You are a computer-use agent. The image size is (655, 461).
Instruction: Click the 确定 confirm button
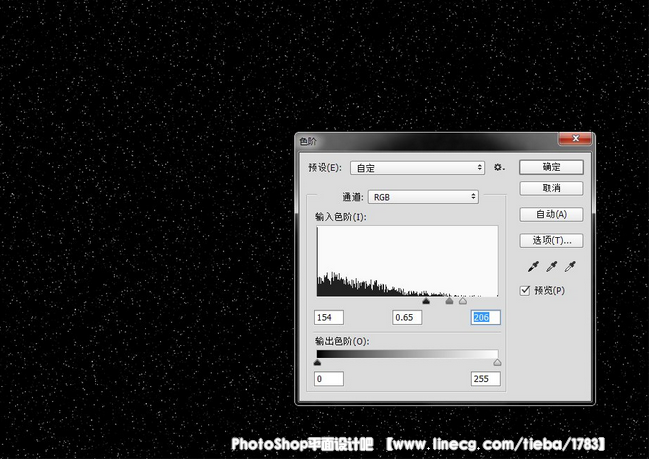point(551,167)
